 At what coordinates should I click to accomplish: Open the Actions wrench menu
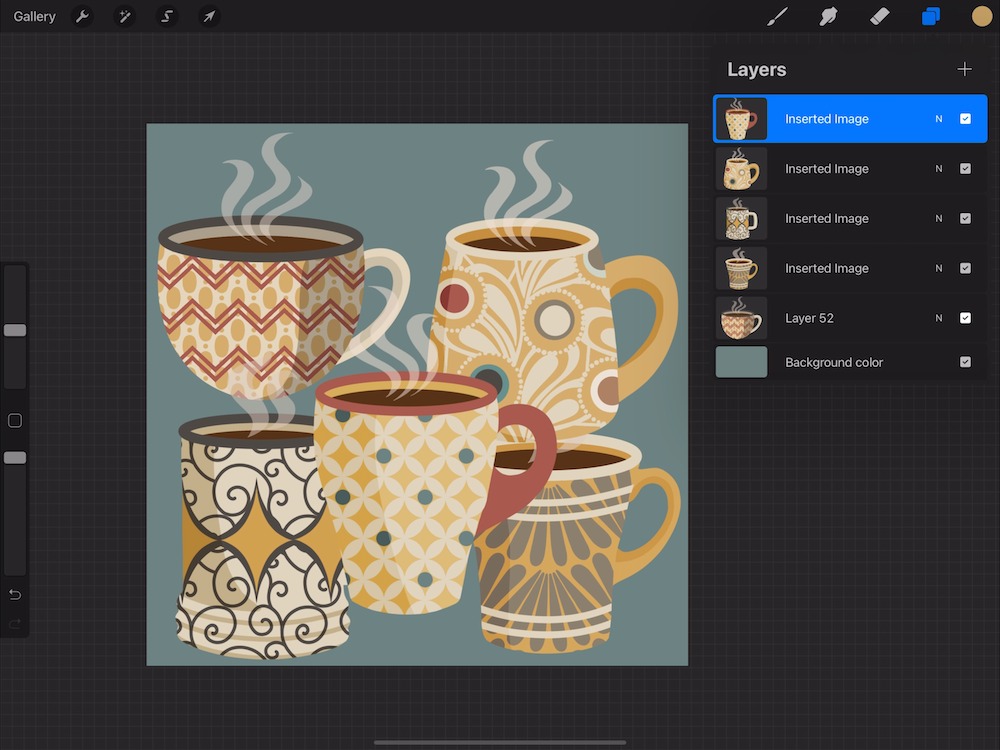coord(83,17)
